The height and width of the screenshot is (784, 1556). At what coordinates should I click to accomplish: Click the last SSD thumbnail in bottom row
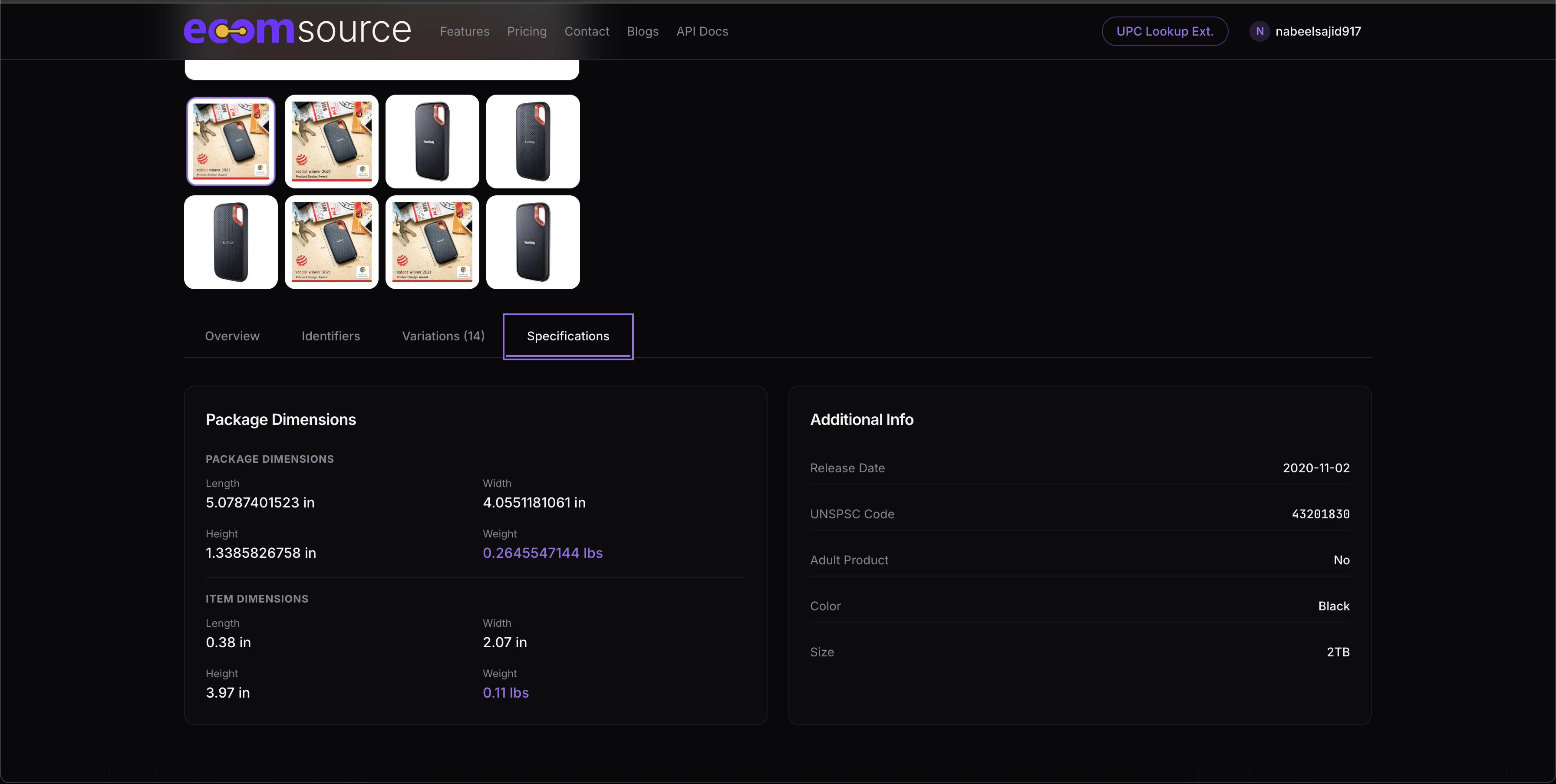click(x=533, y=242)
